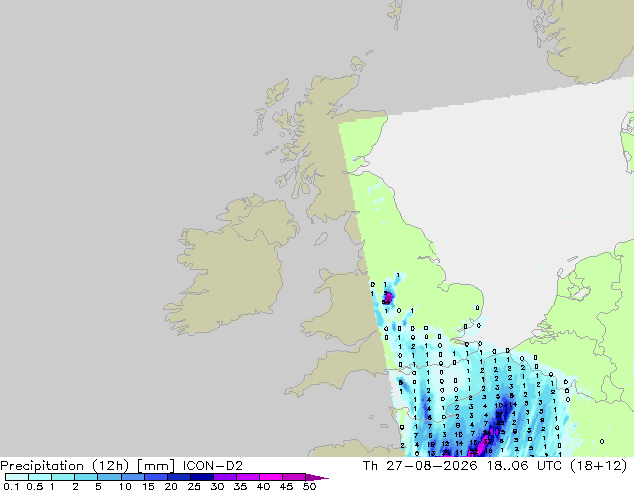Click the 10–15 mm legend swatch
Viewport: 634px width, 490px height.
click(132, 477)
